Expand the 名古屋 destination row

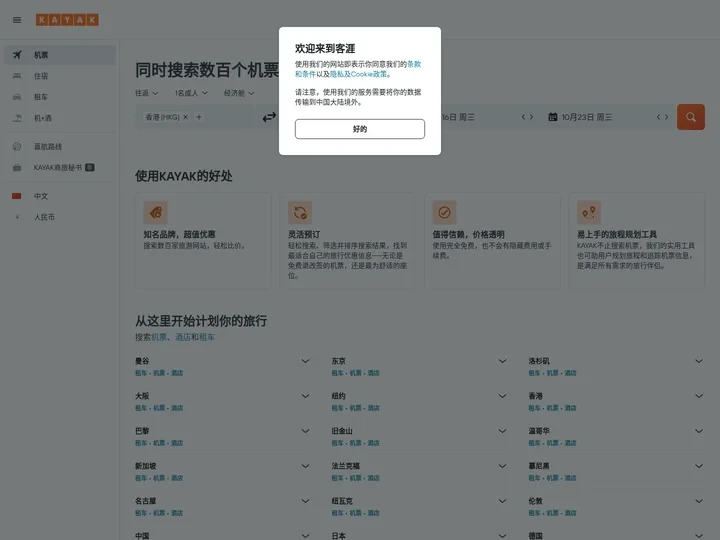pyautogui.click(x=305, y=501)
